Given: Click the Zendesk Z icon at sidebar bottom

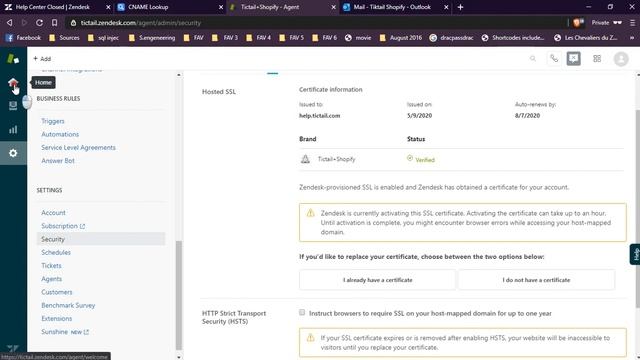Looking at the screenshot, I should pos(13,348).
